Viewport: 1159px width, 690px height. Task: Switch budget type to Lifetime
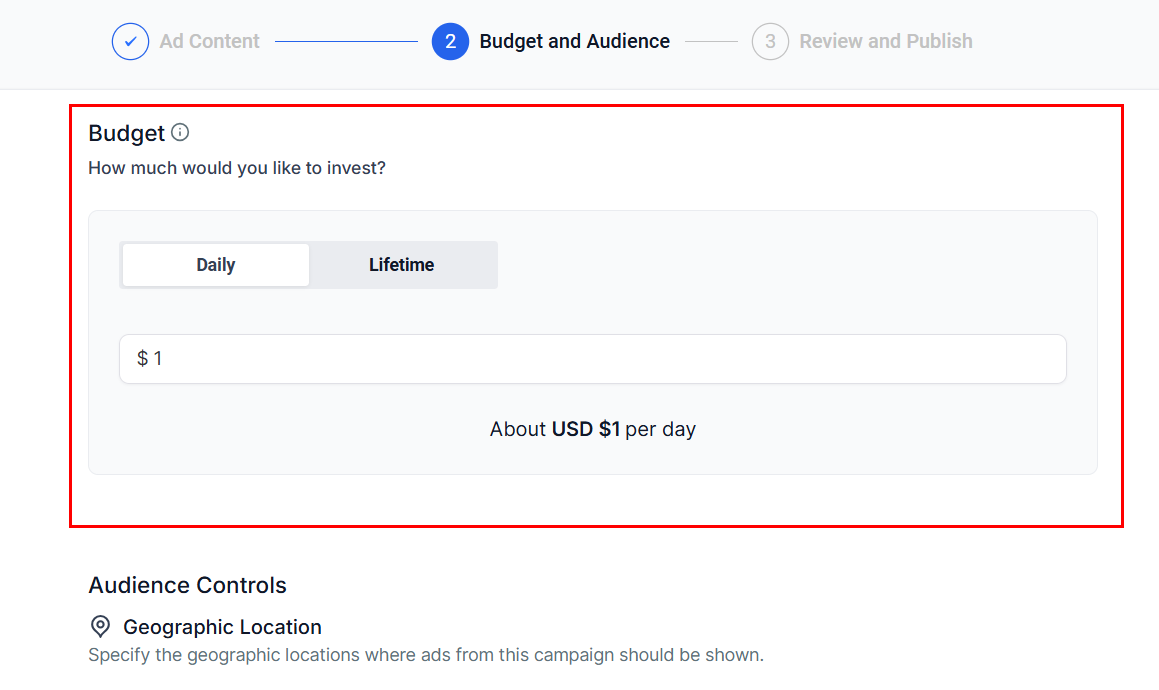[x=401, y=265]
